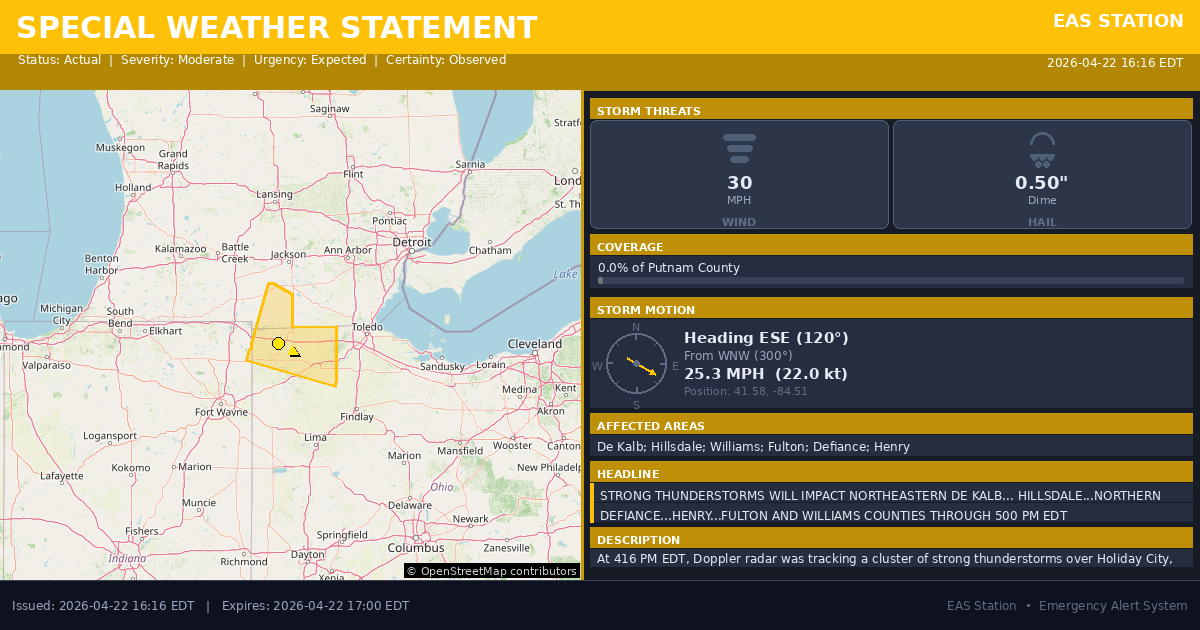
Task: Click the yellow circle storm marker
Action: [278, 343]
